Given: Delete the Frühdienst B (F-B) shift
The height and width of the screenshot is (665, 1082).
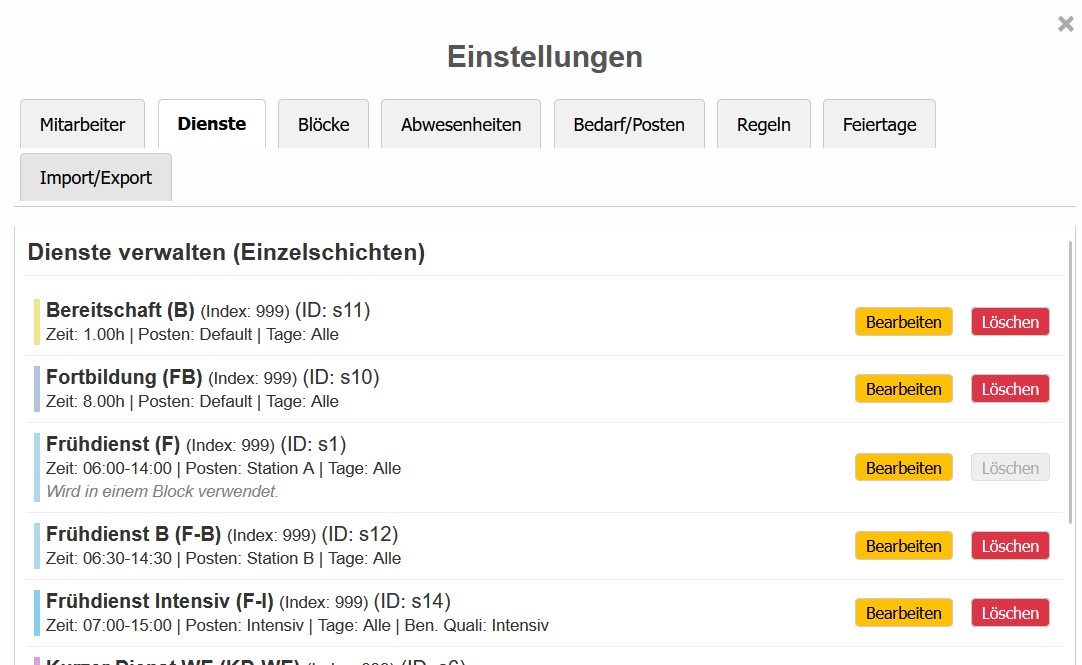Looking at the screenshot, I should 1010,546.
